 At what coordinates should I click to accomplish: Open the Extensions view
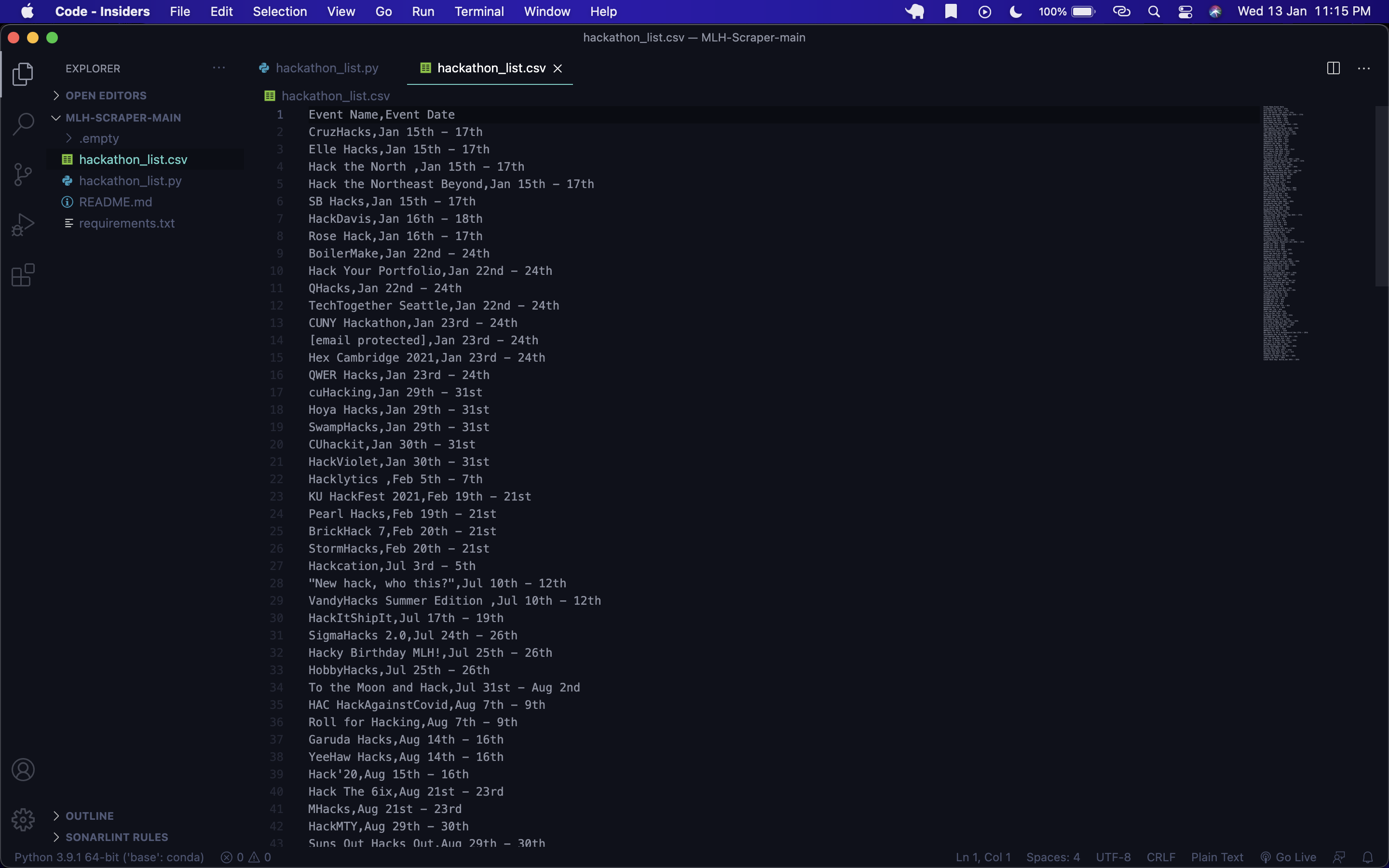(x=23, y=275)
